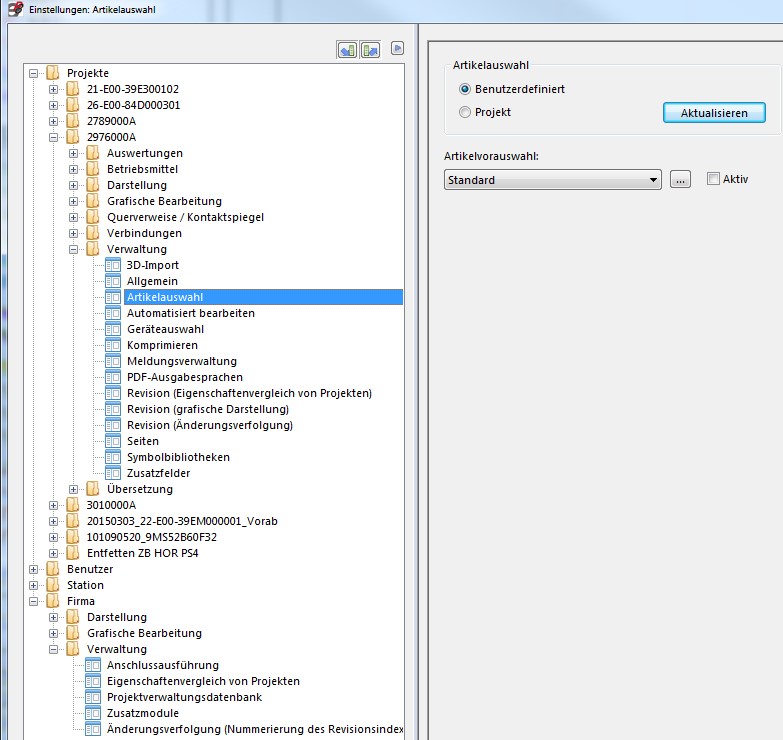Click the import settings toolbar icon
Screen dimensions: 783x740
348,50
